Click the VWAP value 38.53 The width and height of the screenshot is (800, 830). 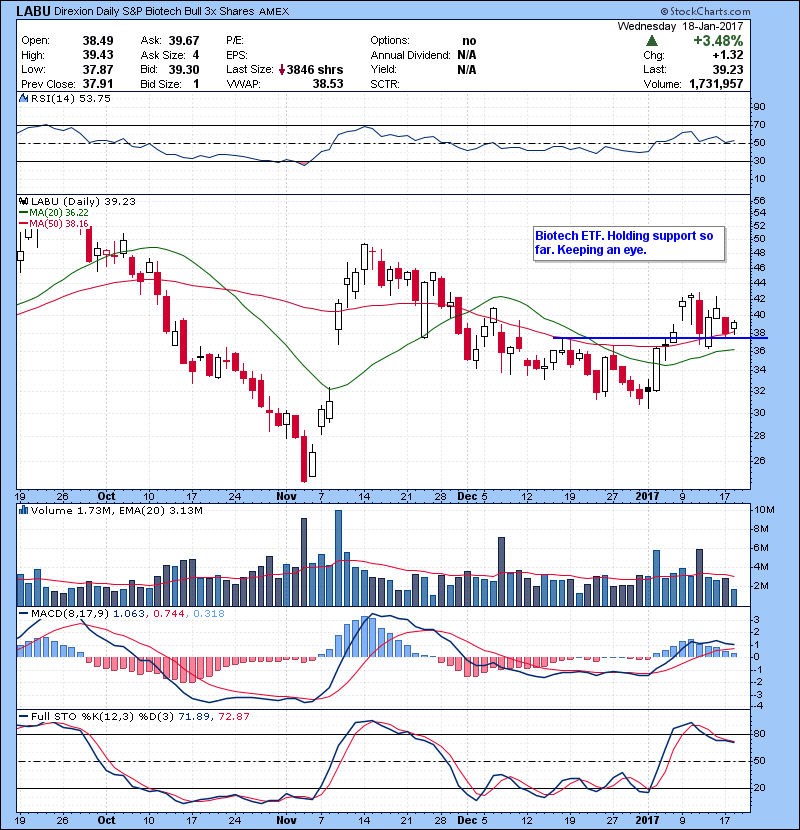tap(328, 84)
